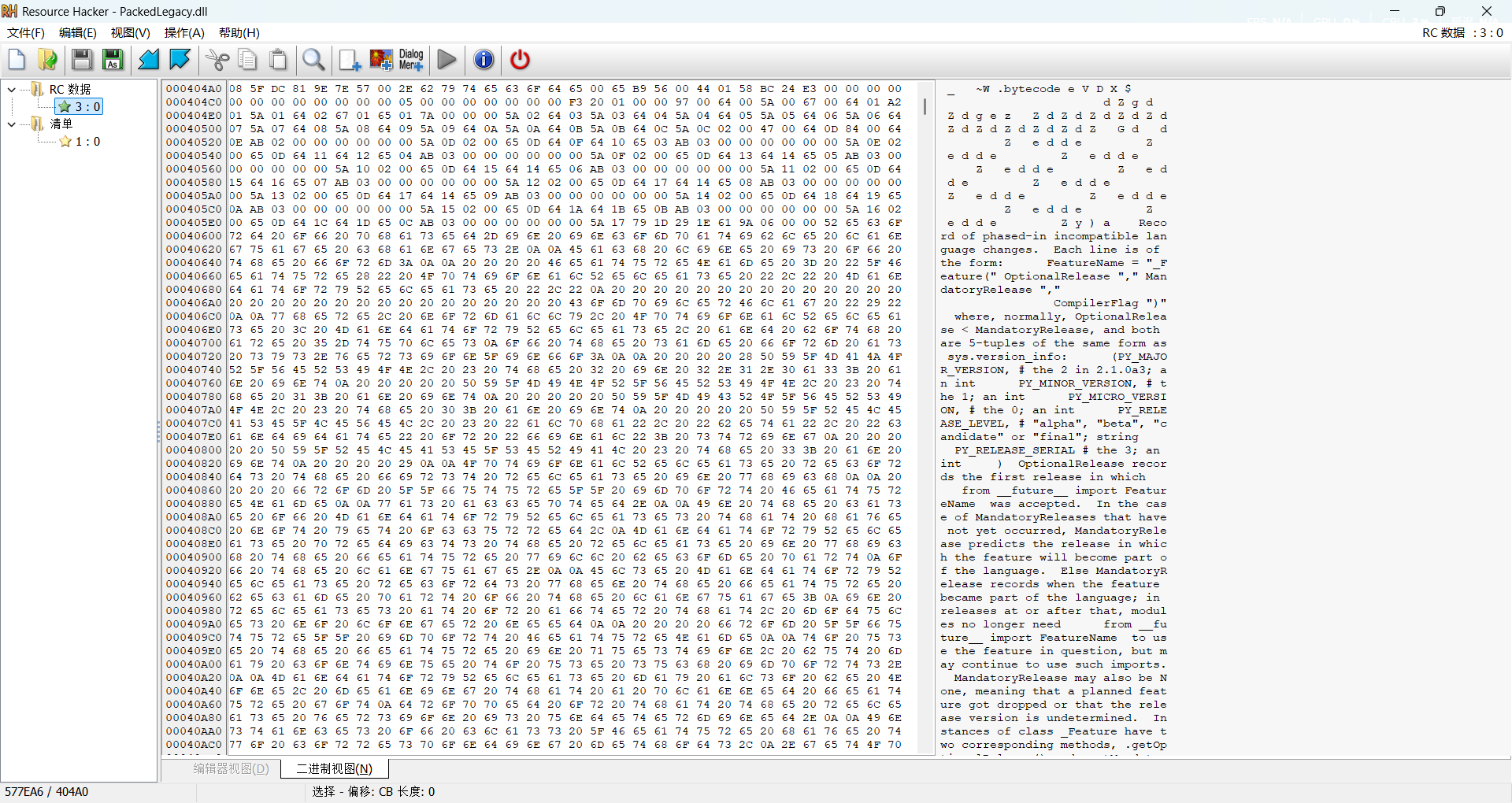Open a file with the folder icon
Image resolution: width=1512 pixels, height=803 pixels.
tap(47, 60)
